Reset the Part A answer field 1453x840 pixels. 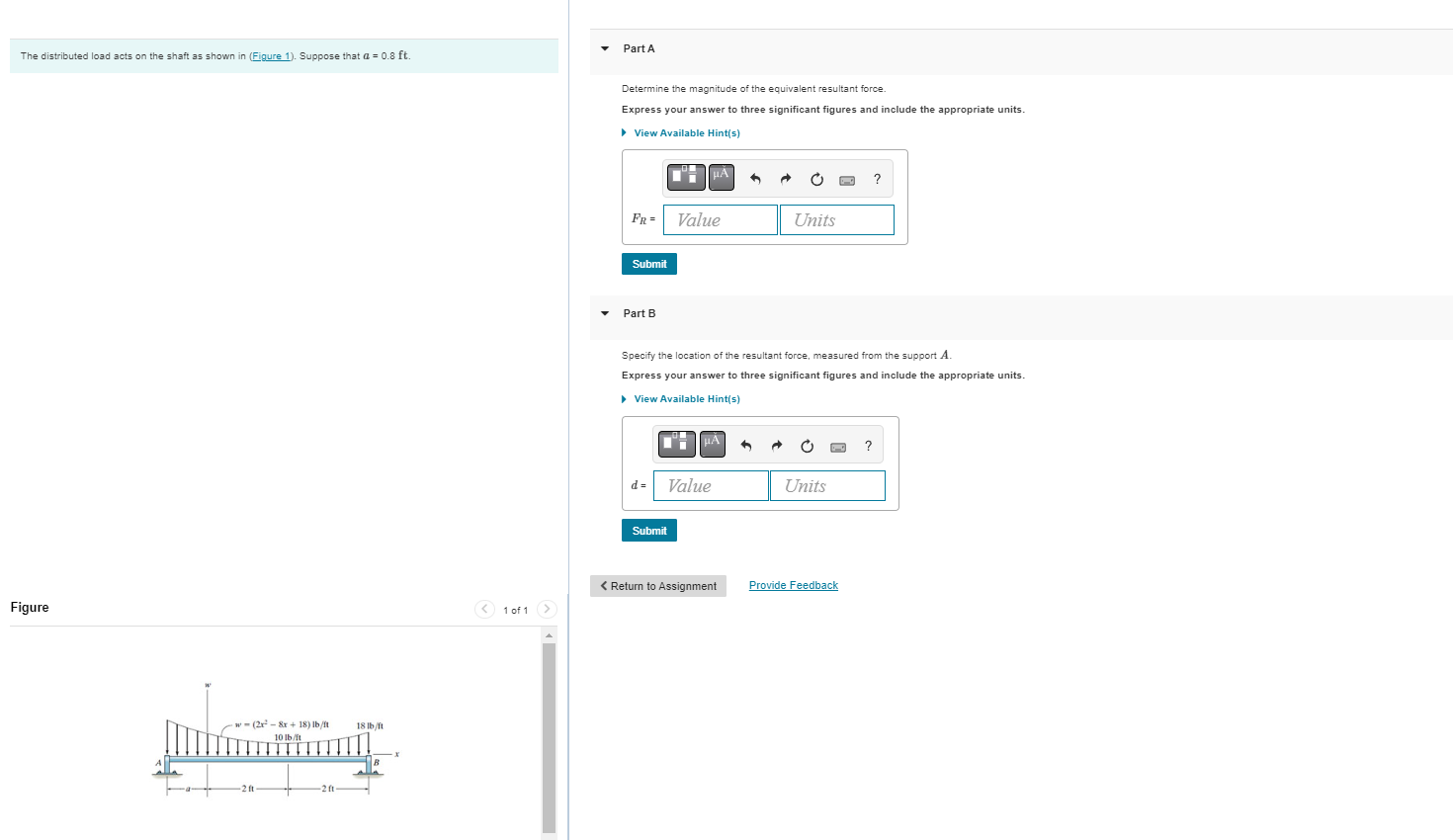pos(816,179)
